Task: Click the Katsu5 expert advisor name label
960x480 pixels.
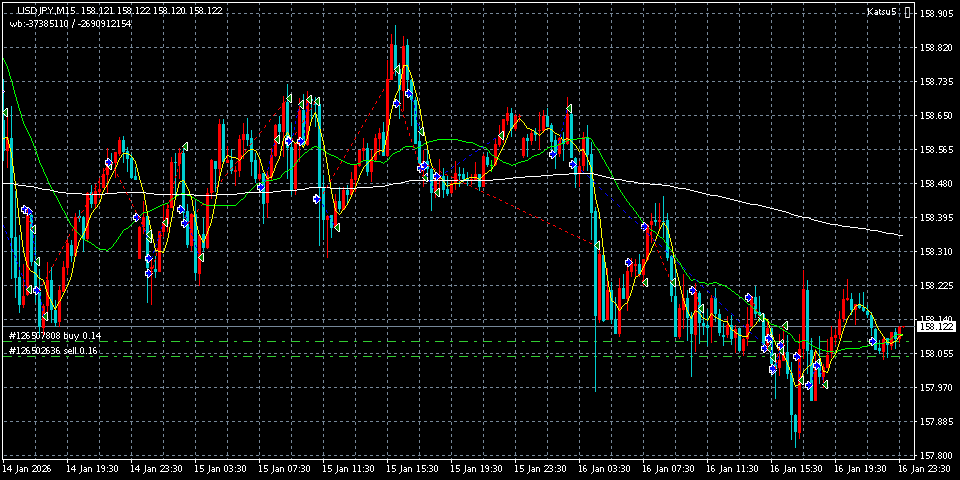Action: click(x=884, y=12)
